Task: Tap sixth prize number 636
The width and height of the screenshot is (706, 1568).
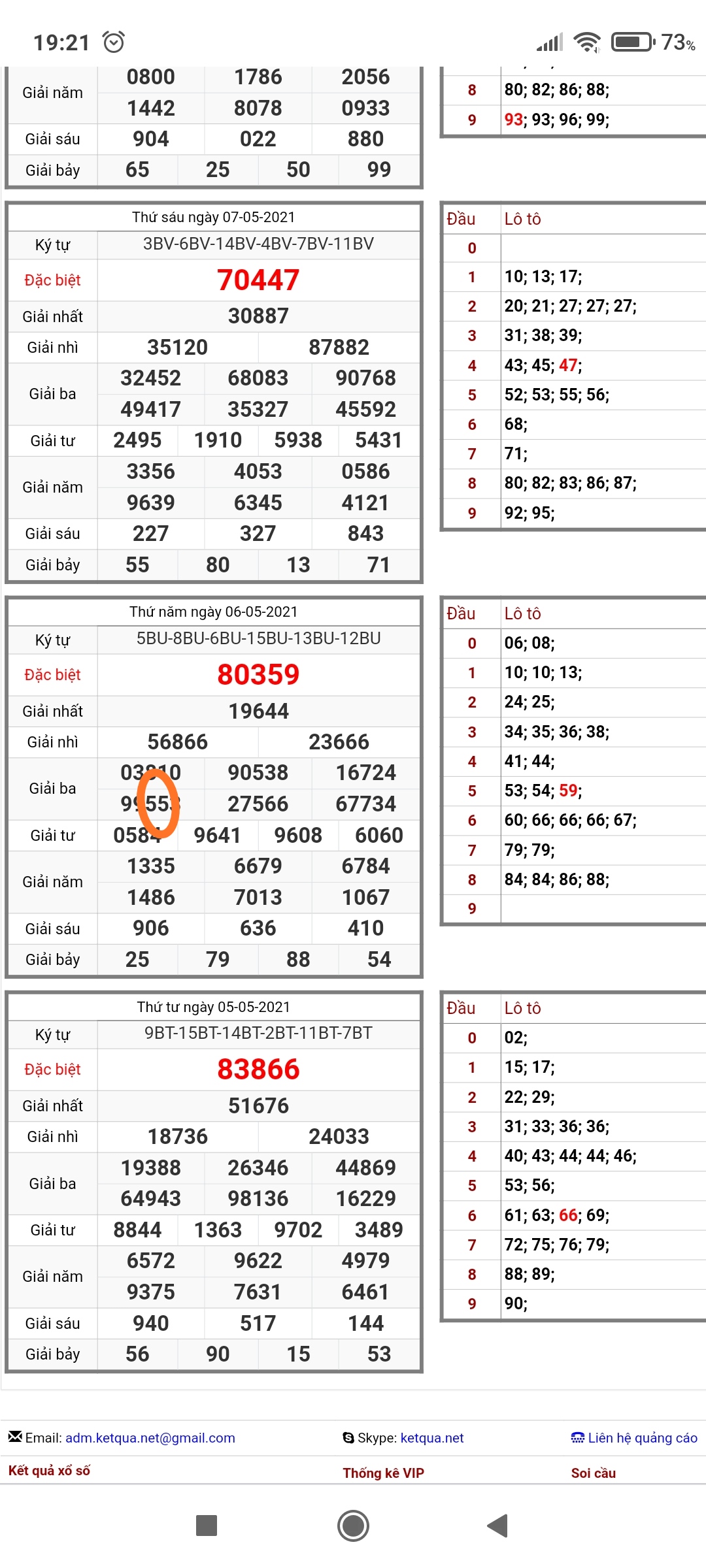Action: click(x=258, y=928)
